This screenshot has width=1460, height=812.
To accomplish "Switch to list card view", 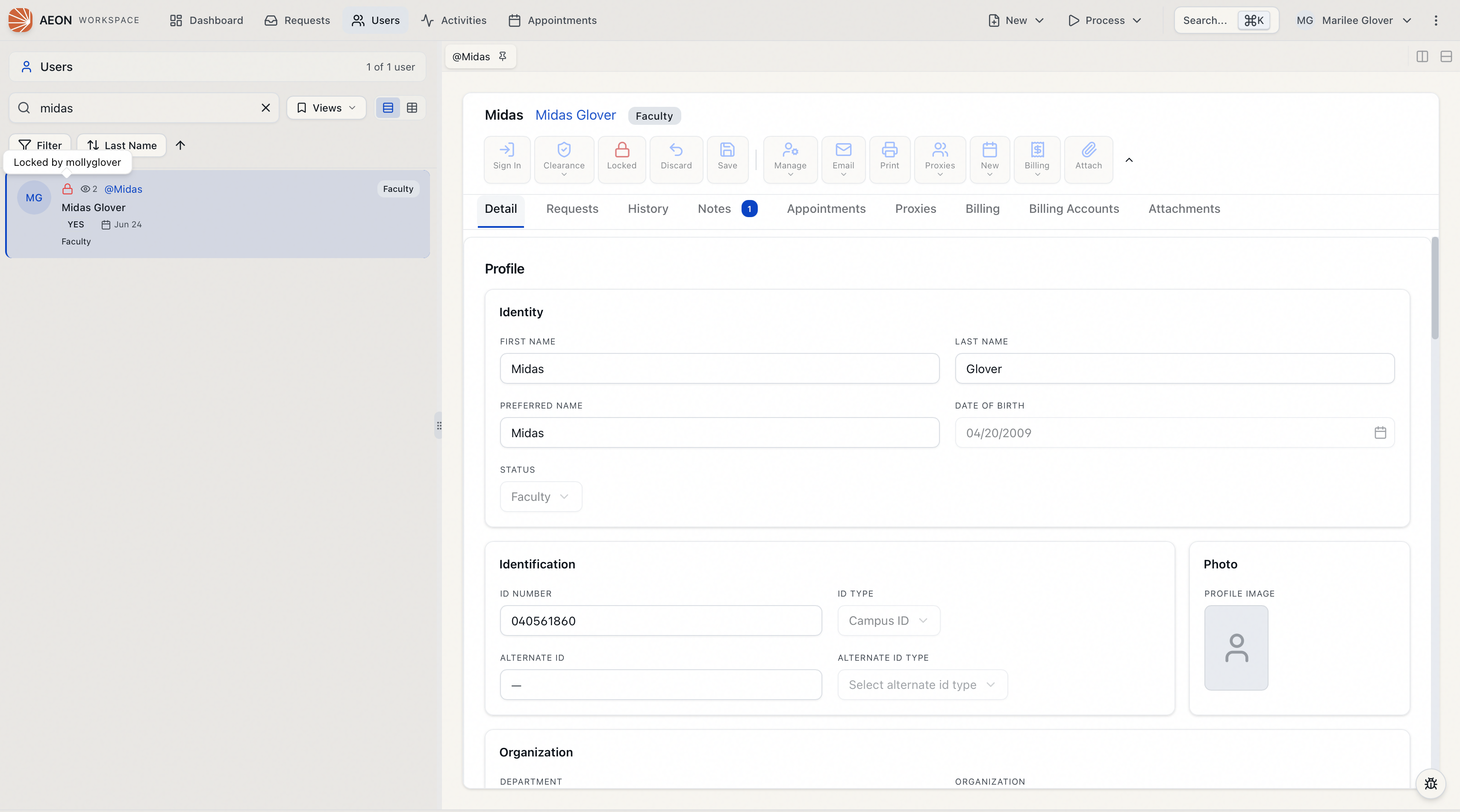I will point(388,108).
